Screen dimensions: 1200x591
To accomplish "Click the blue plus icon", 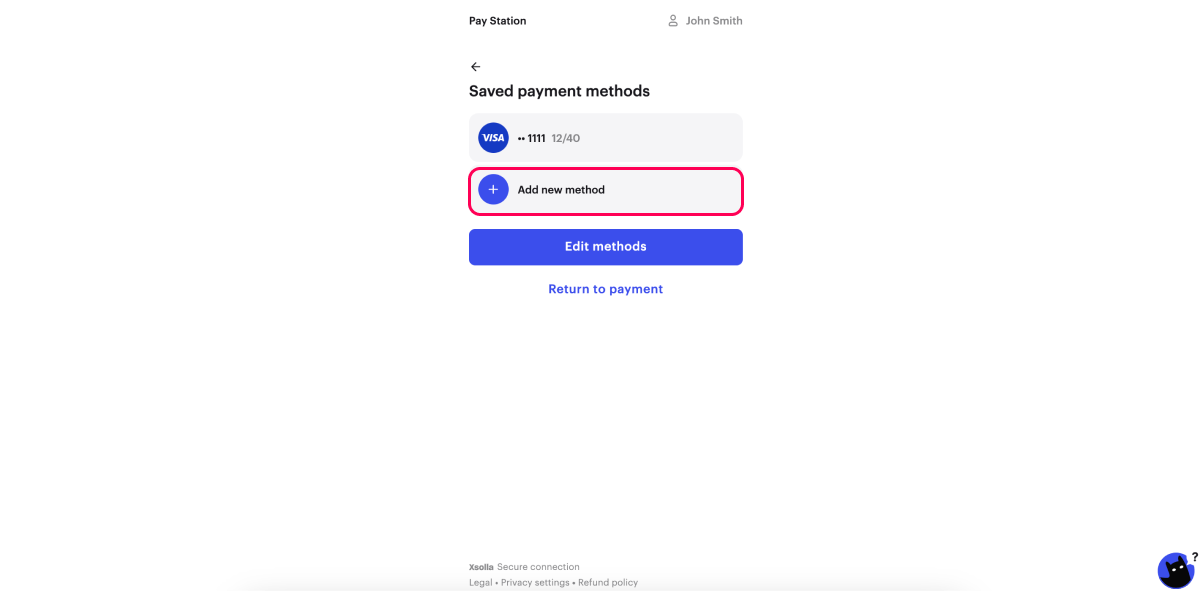I will click(493, 190).
